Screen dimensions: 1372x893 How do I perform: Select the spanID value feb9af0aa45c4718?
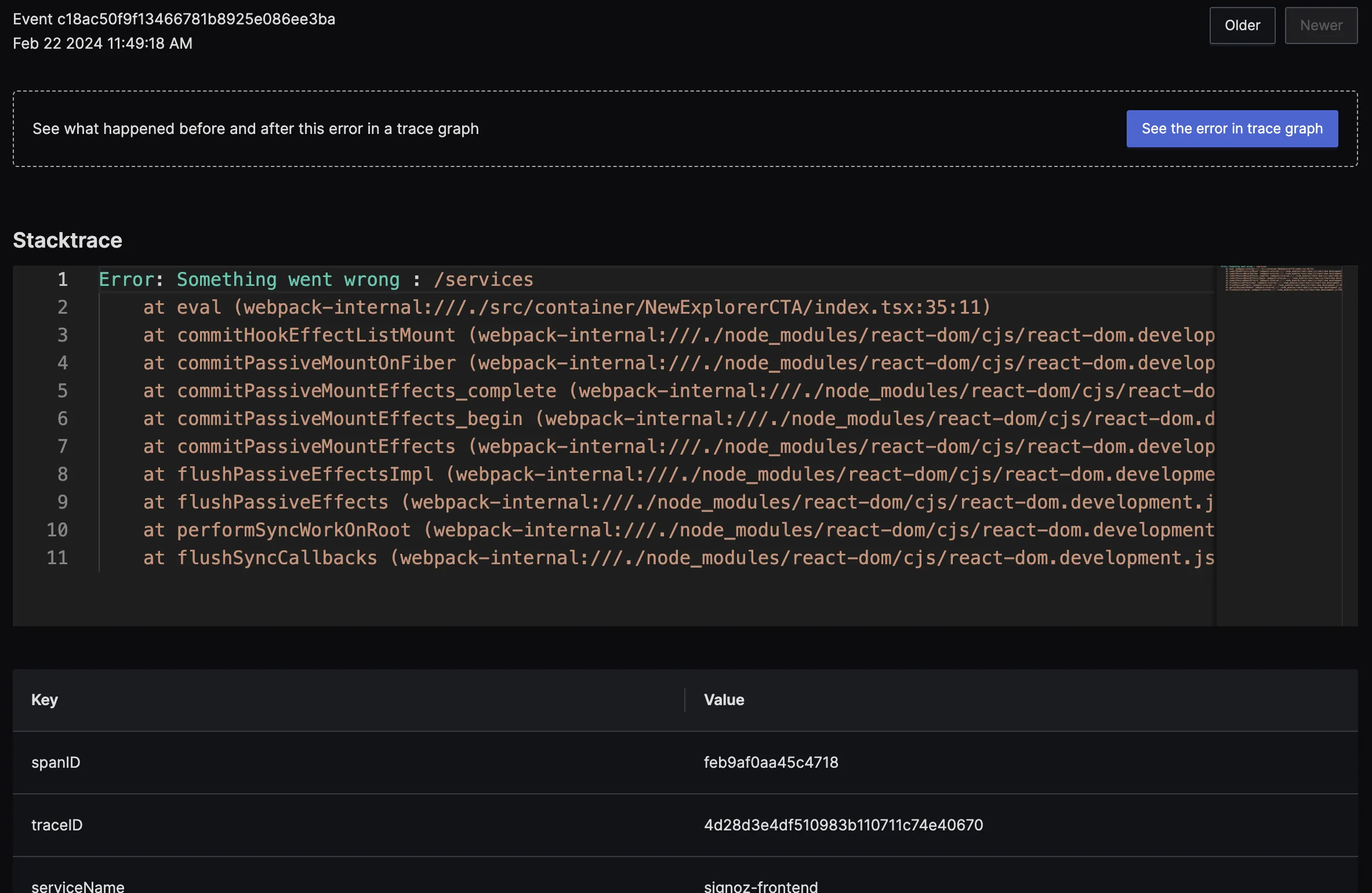click(771, 763)
